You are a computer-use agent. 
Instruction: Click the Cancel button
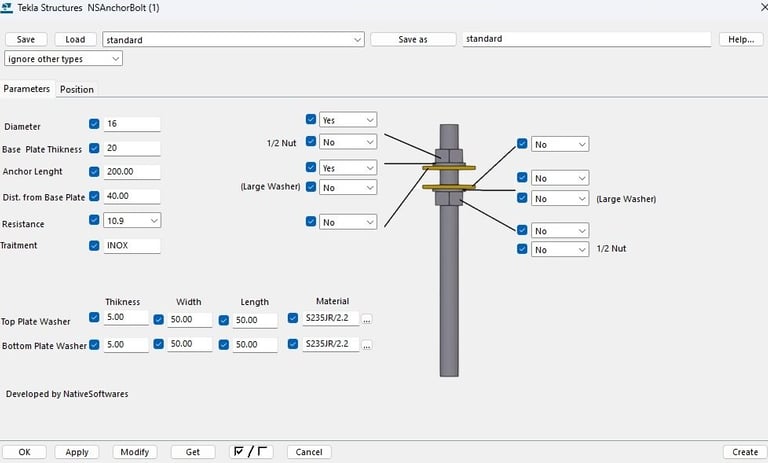click(x=309, y=452)
